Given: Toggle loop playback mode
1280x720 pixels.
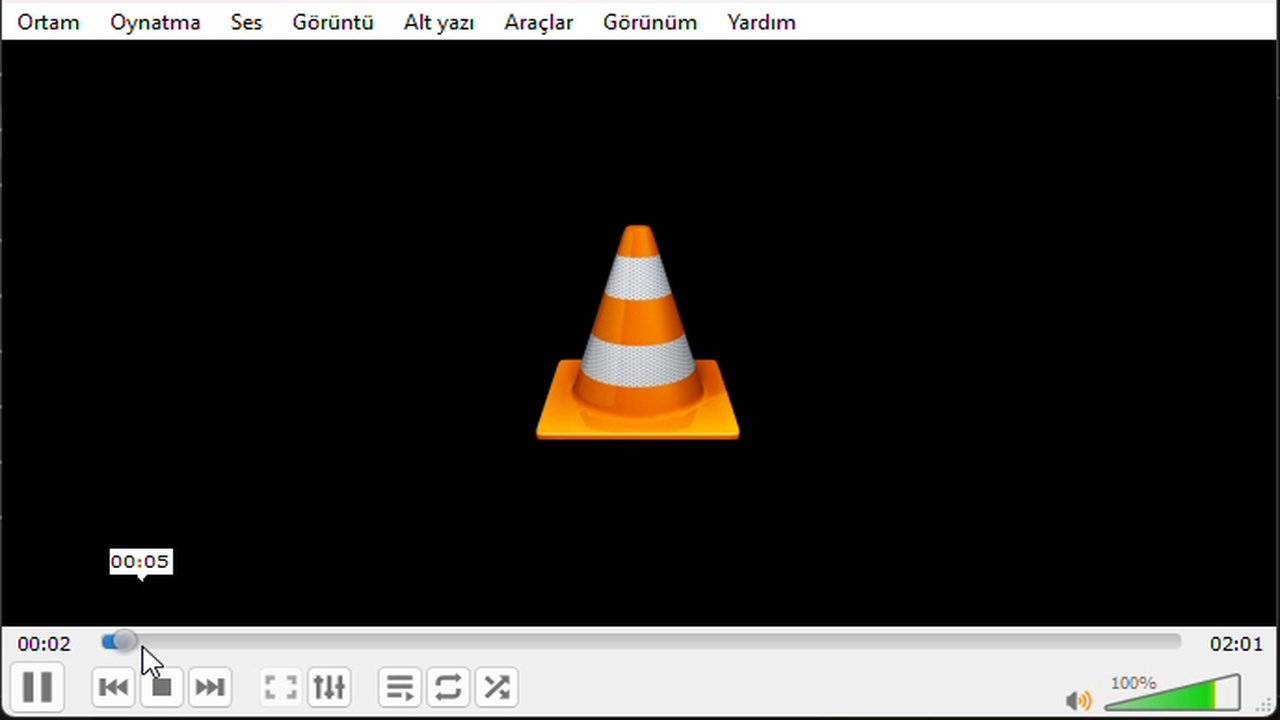Looking at the screenshot, I should coord(447,687).
